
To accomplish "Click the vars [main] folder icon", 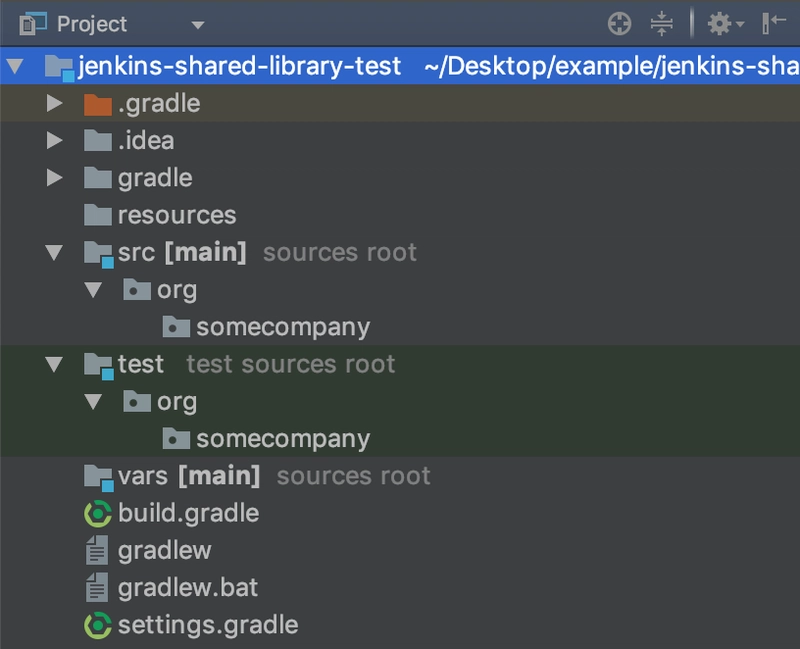I will point(98,477).
